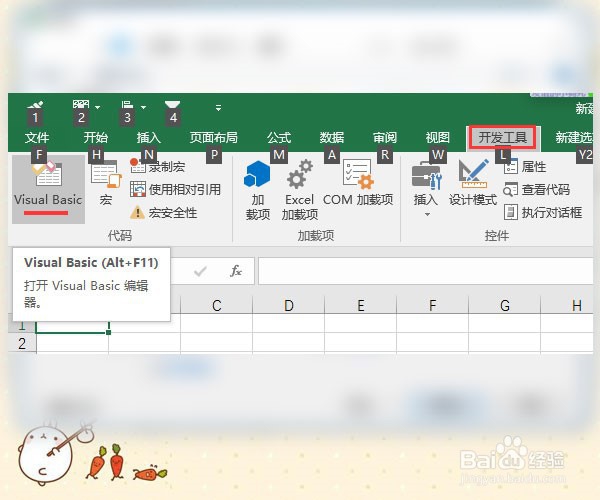Click into the formula bar input

426,271
